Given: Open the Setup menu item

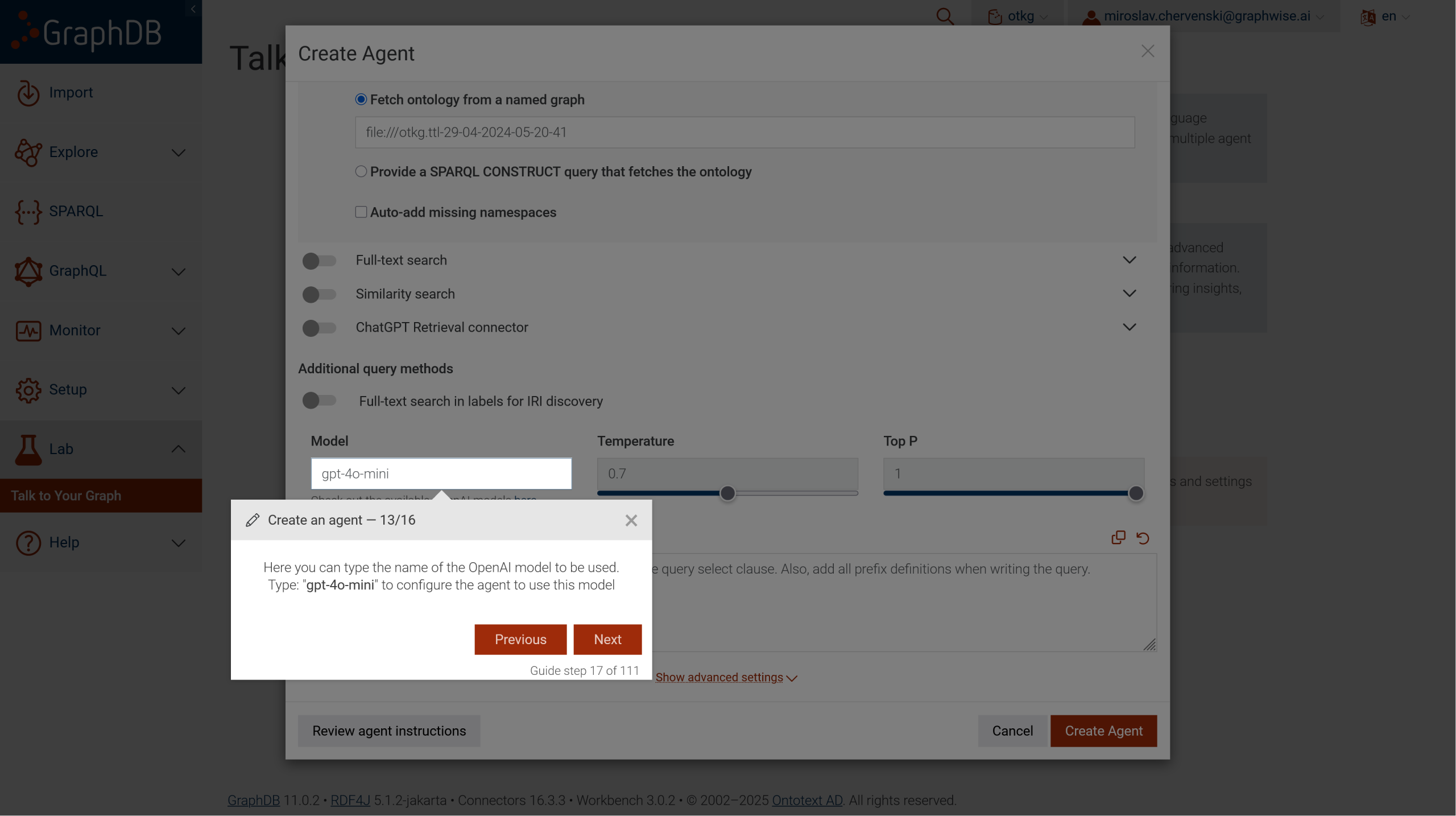Looking at the screenshot, I should (x=68, y=390).
